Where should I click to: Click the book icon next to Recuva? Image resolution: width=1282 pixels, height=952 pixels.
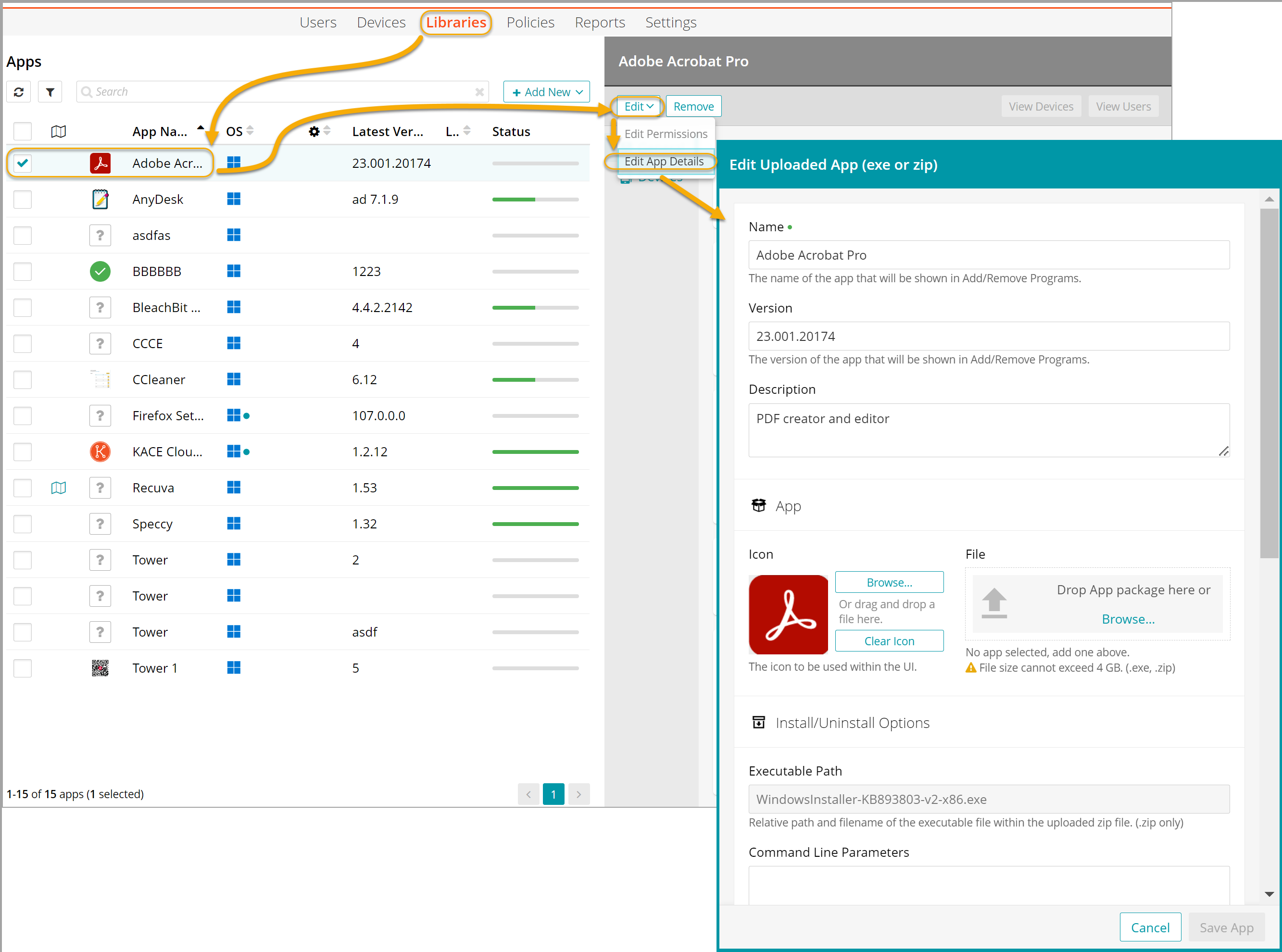click(x=58, y=488)
